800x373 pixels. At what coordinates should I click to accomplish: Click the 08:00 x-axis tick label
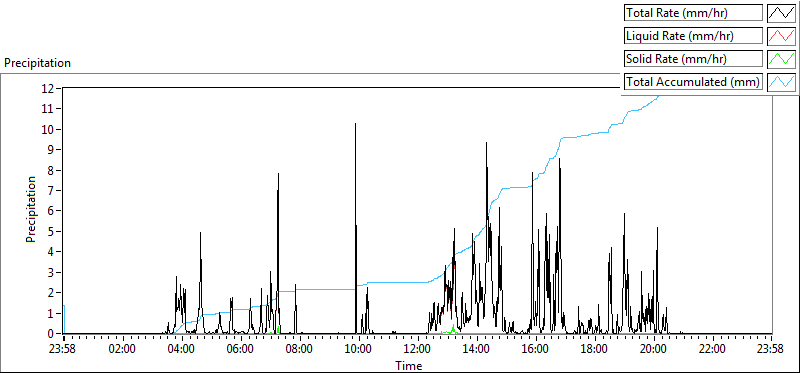299,349
